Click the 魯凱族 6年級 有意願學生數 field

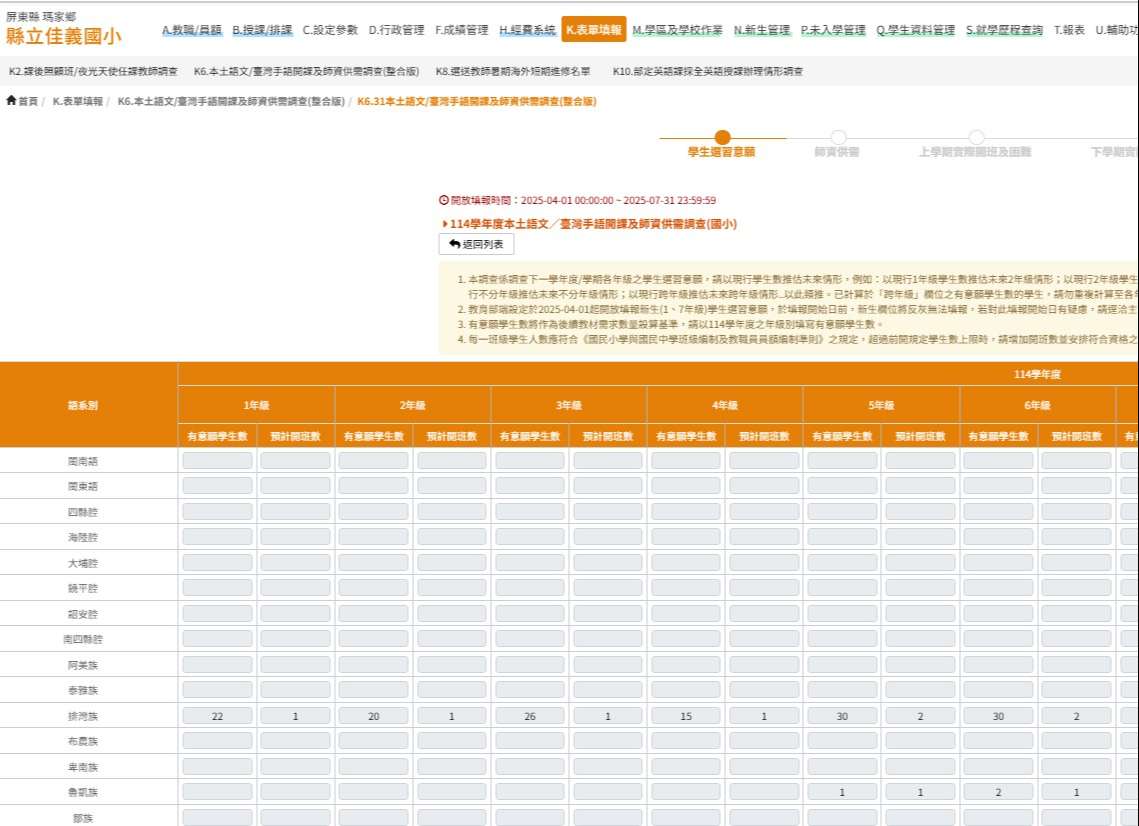click(x=998, y=793)
